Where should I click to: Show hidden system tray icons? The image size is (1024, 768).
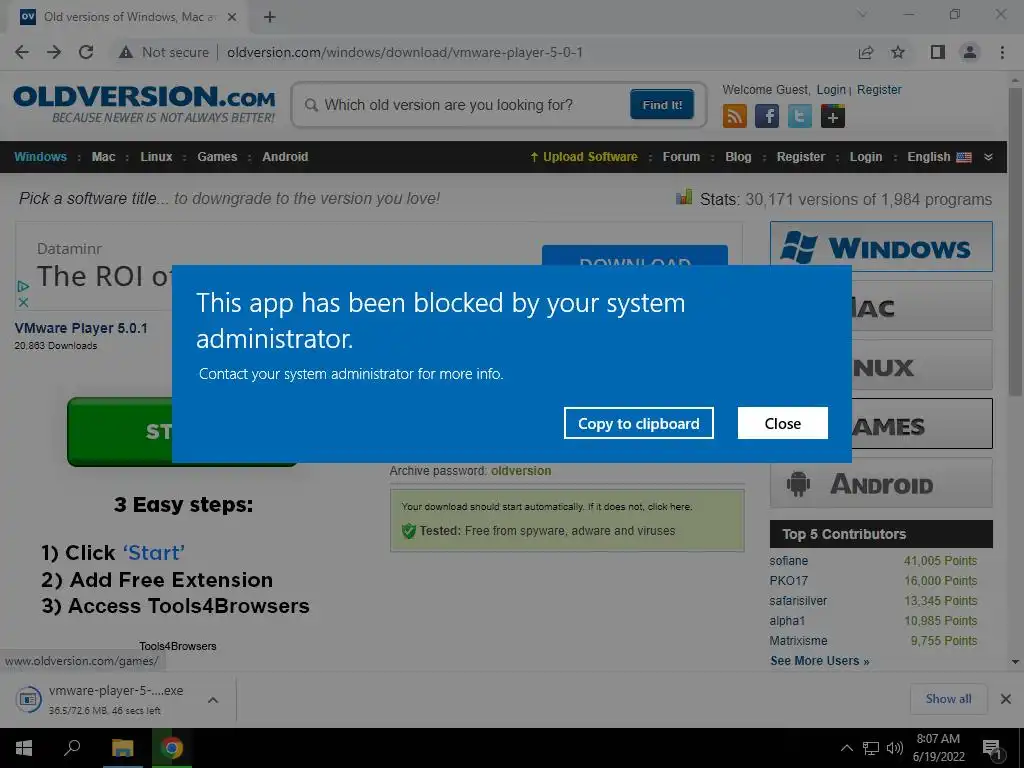[x=846, y=748]
